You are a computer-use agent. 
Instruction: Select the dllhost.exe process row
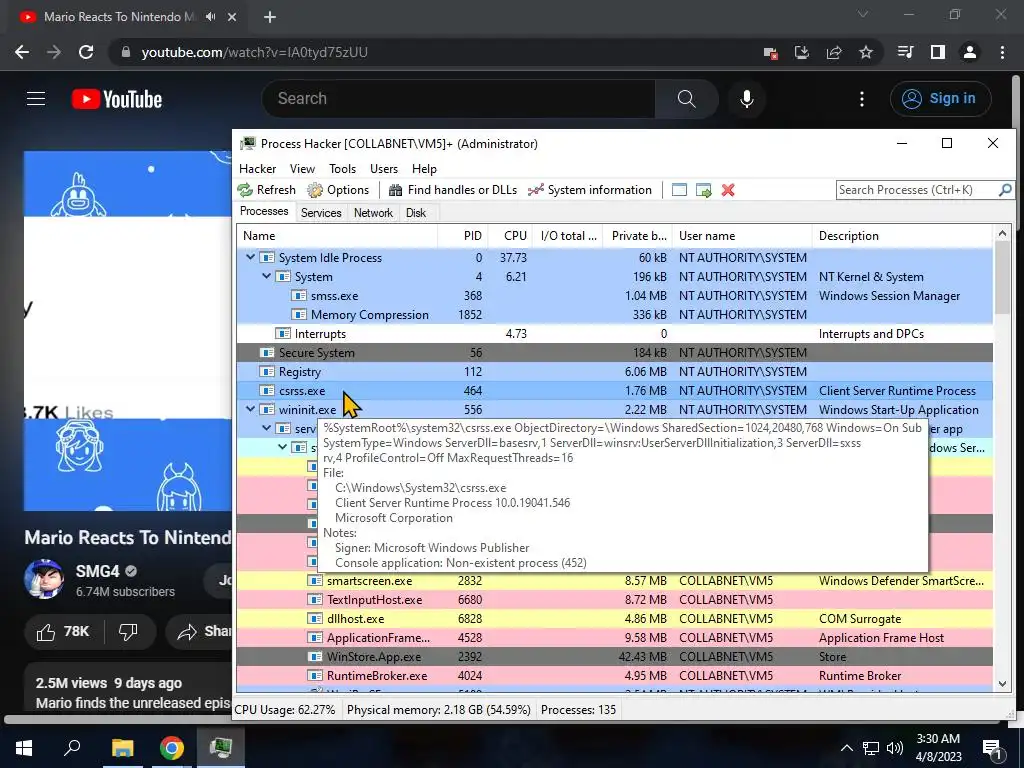(x=615, y=618)
